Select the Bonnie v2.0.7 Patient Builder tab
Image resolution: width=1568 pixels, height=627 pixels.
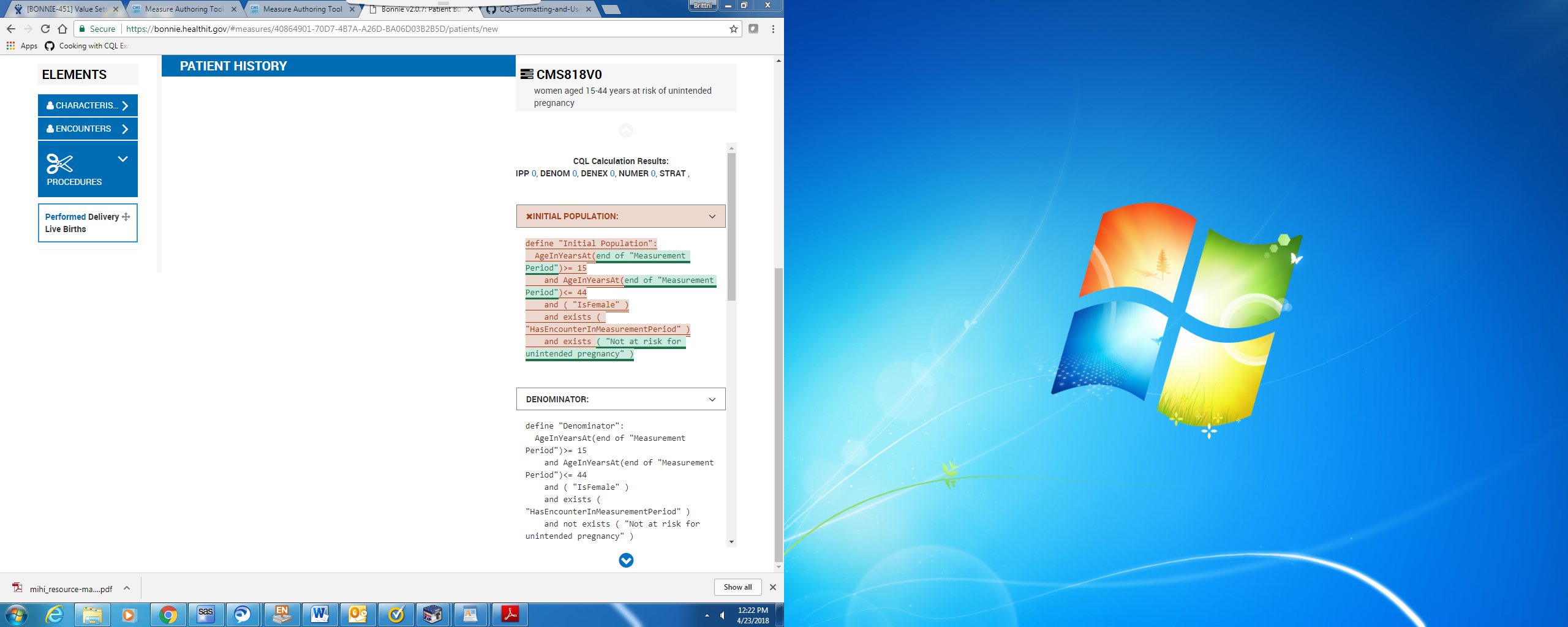pos(420,9)
